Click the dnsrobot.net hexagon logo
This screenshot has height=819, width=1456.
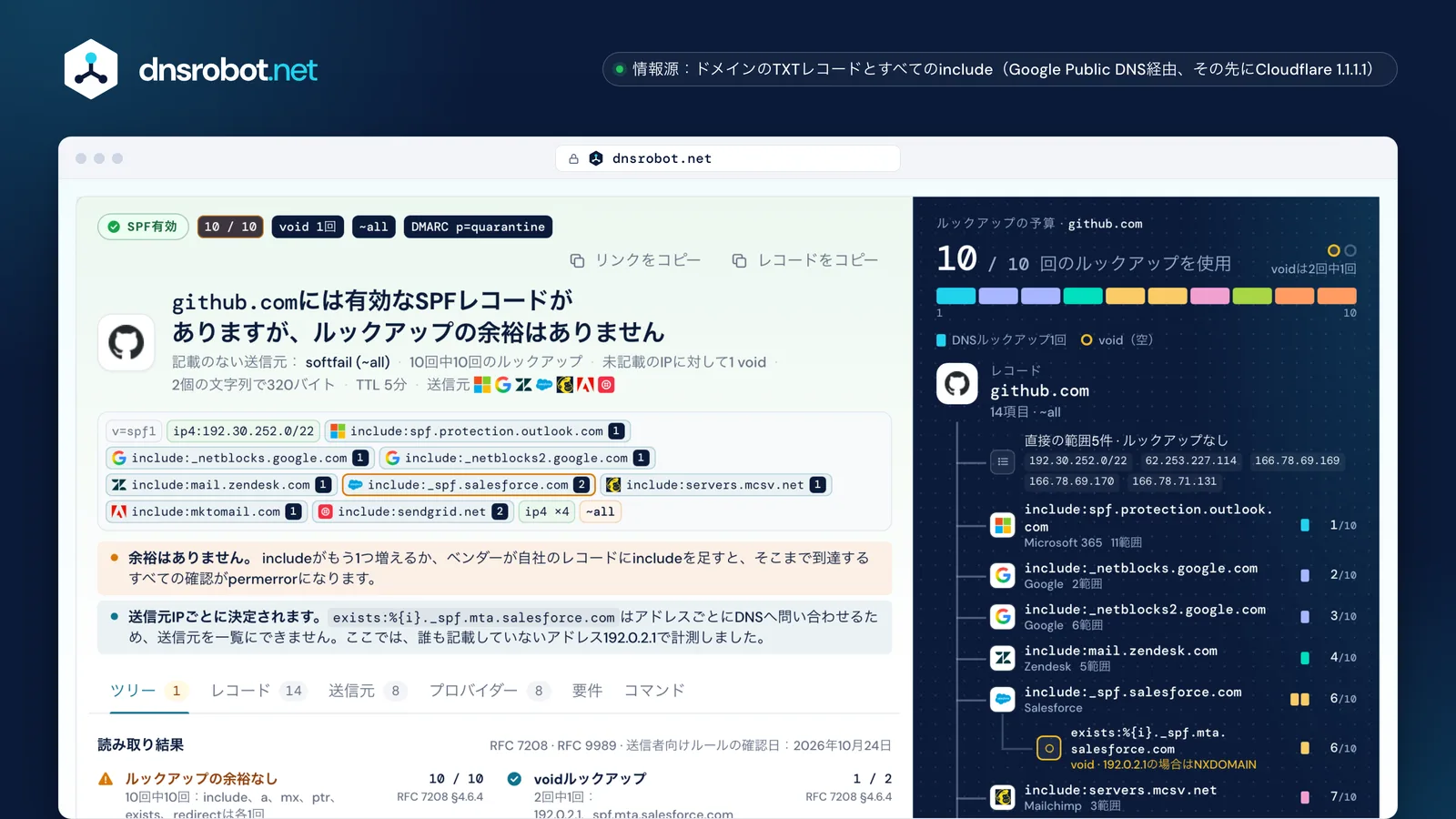pos(91,69)
